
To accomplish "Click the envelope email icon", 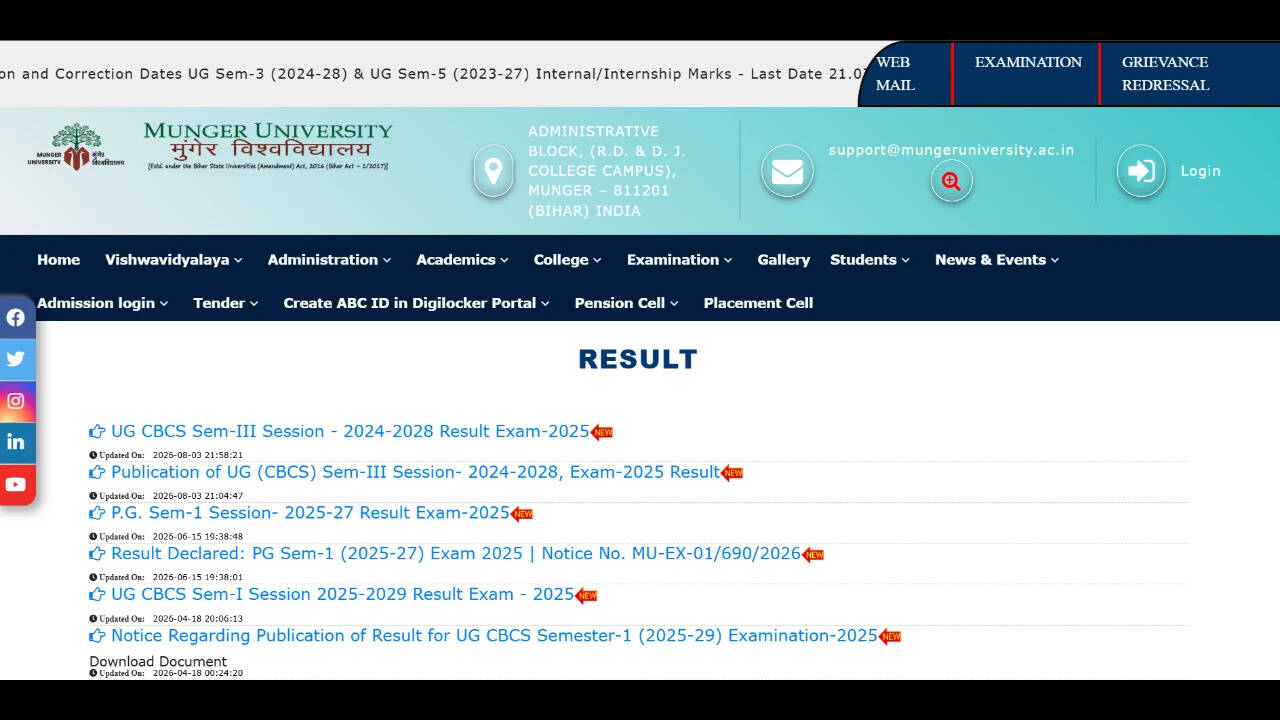I will pyautogui.click(x=787, y=171).
